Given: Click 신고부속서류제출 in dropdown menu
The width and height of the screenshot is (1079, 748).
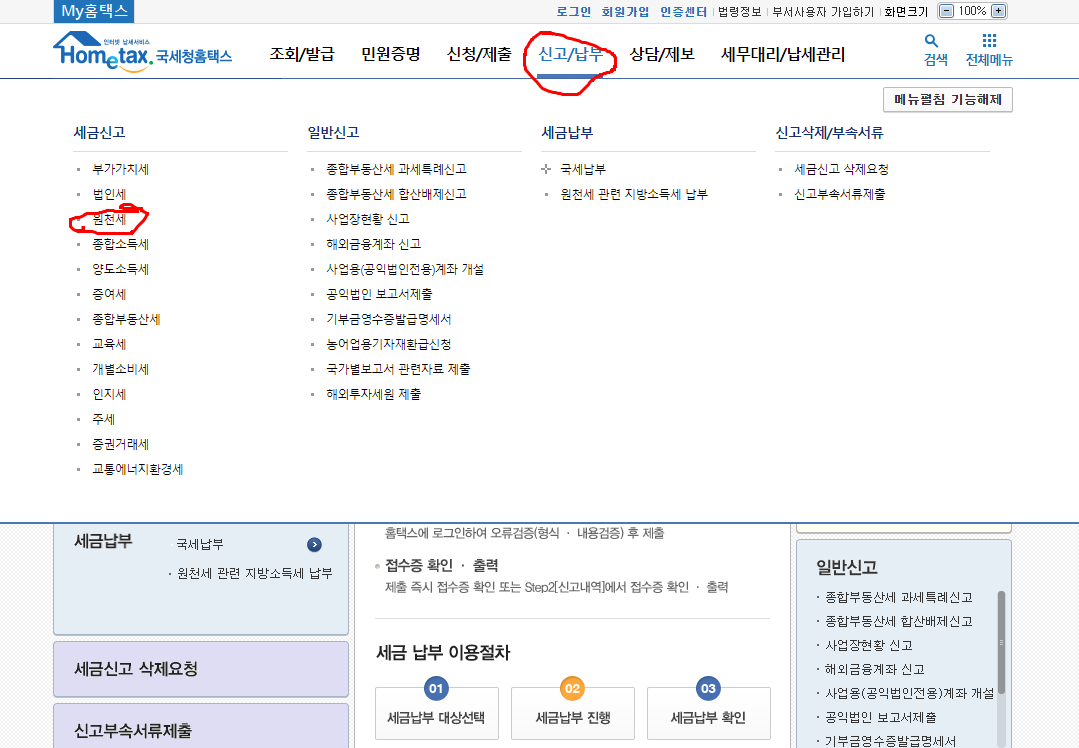Looking at the screenshot, I should [840, 194].
